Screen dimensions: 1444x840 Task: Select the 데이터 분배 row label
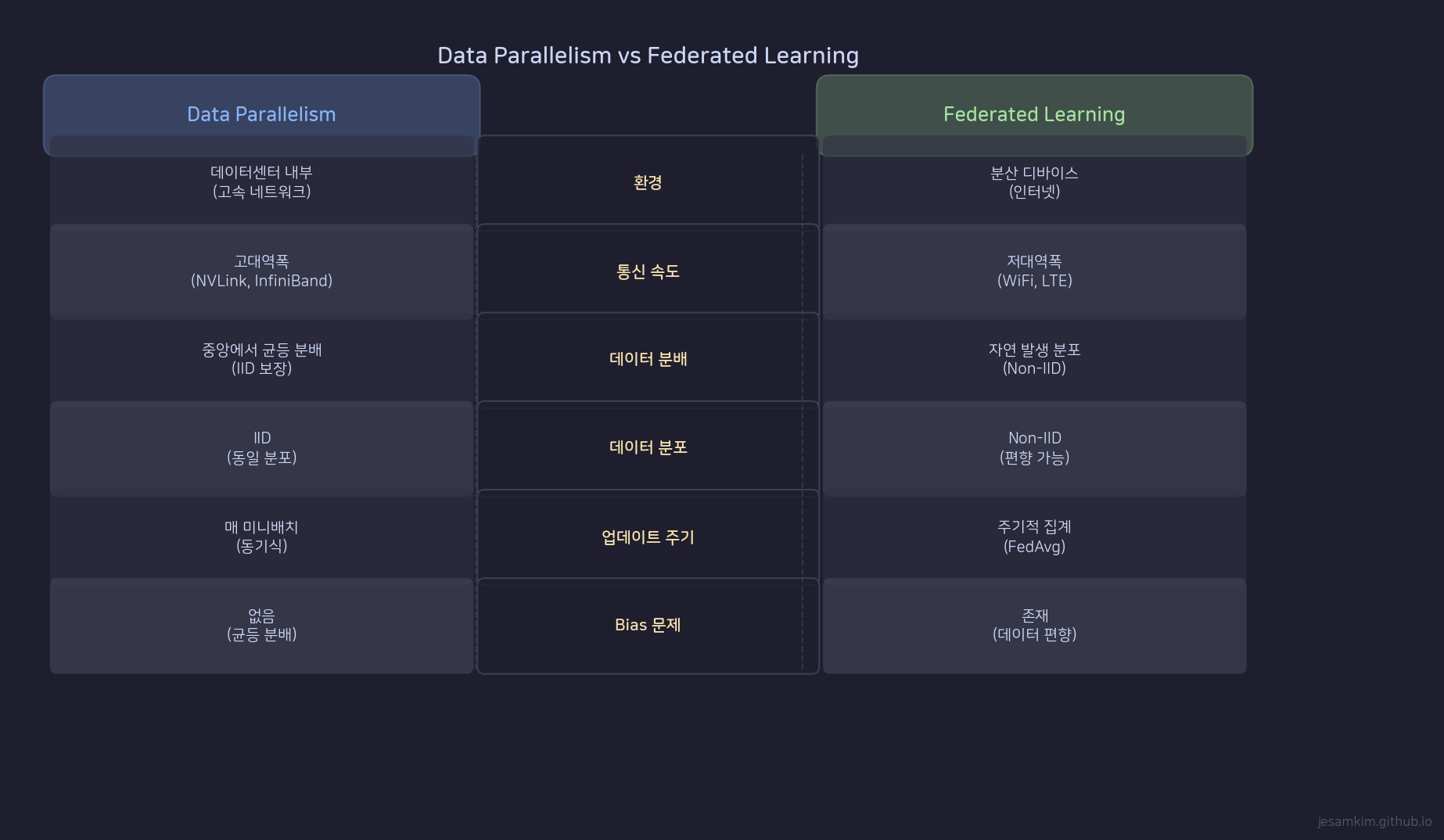coord(648,359)
